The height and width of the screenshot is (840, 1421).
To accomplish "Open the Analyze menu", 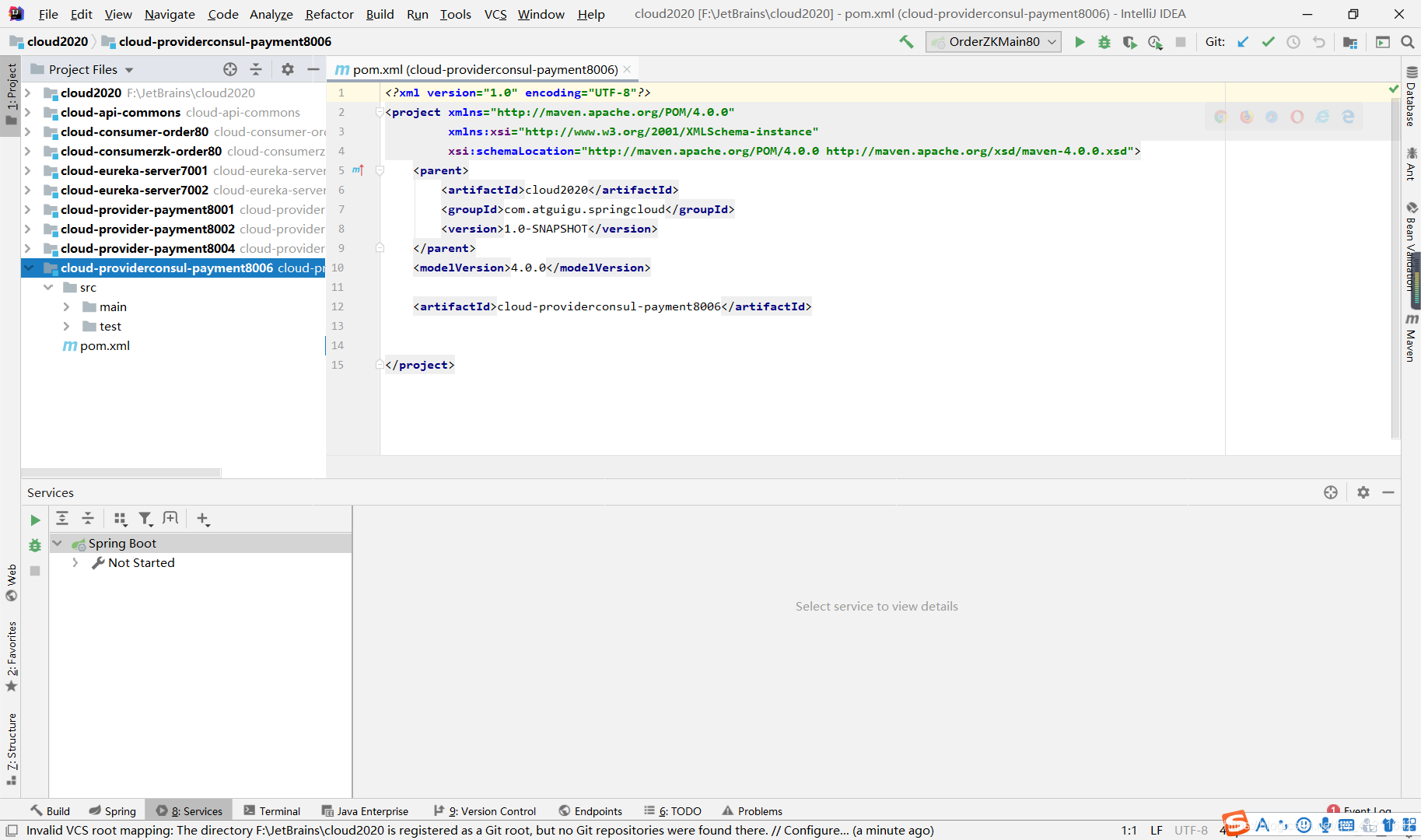I will pos(271,14).
